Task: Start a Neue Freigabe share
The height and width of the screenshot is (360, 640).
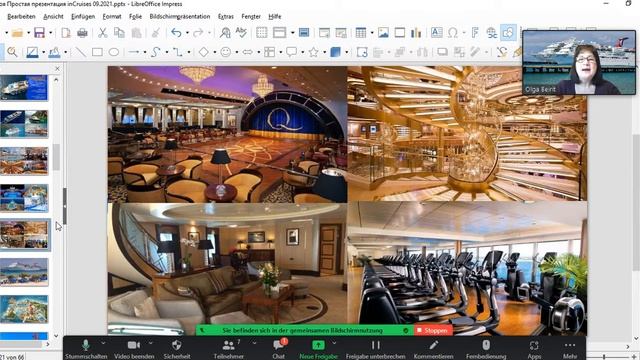Action: [x=318, y=349]
